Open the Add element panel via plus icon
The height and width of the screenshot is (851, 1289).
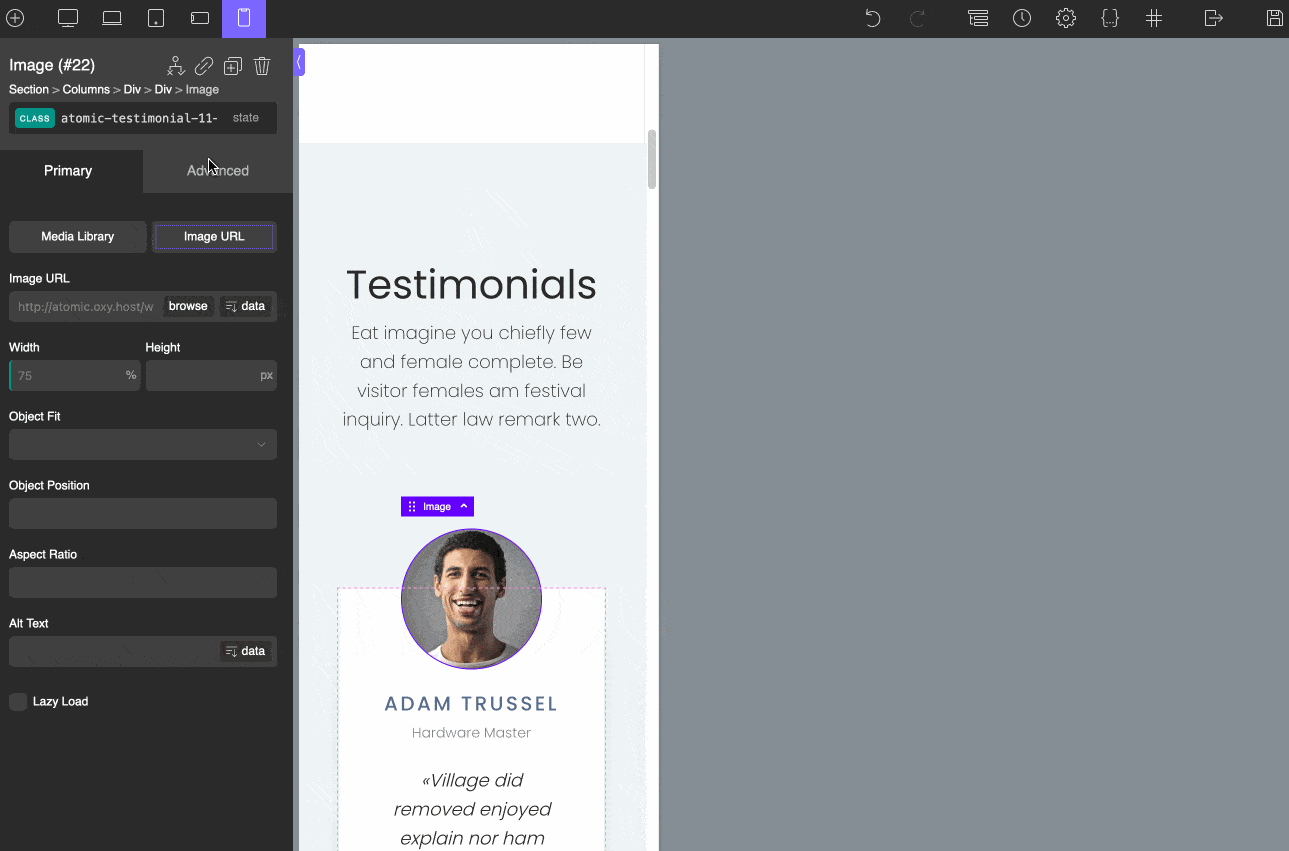(x=15, y=17)
